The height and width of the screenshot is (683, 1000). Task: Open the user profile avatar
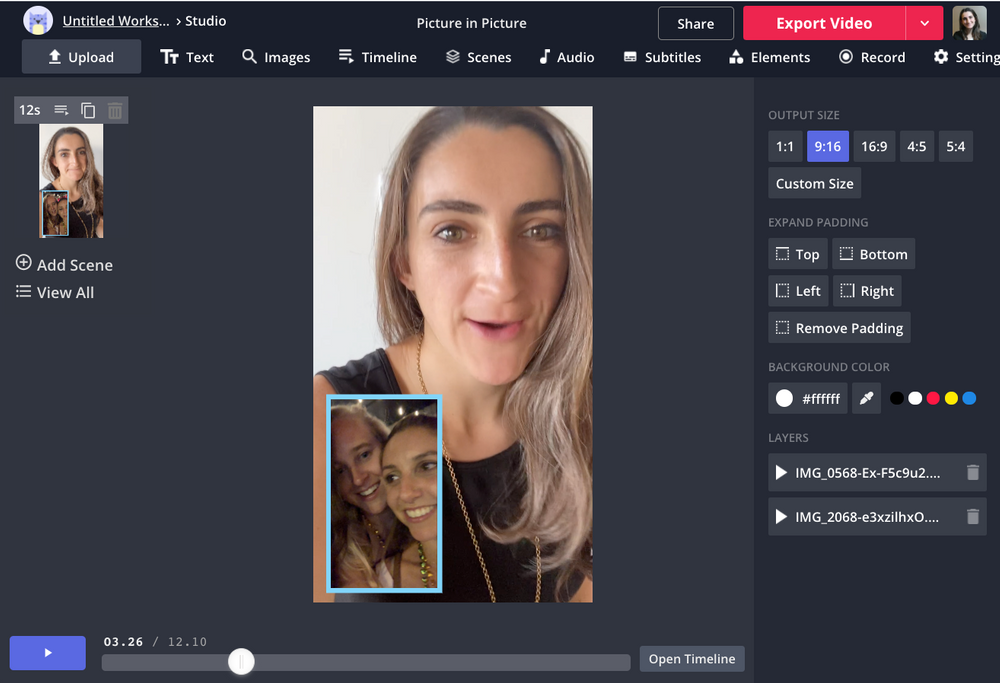click(968, 23)
